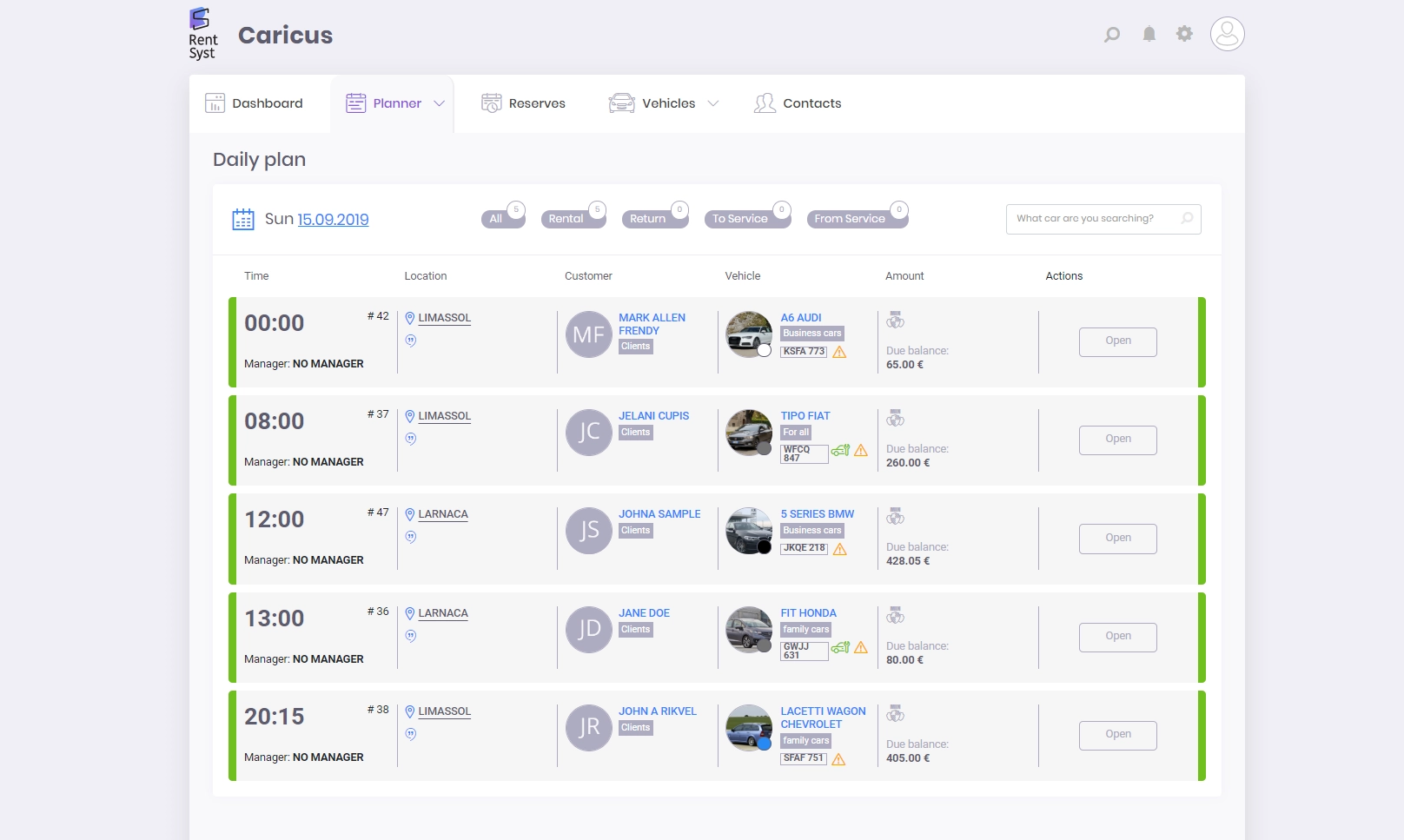Go to the Dashboard tab
This screenshot has height=840, width=1404.
255,103
